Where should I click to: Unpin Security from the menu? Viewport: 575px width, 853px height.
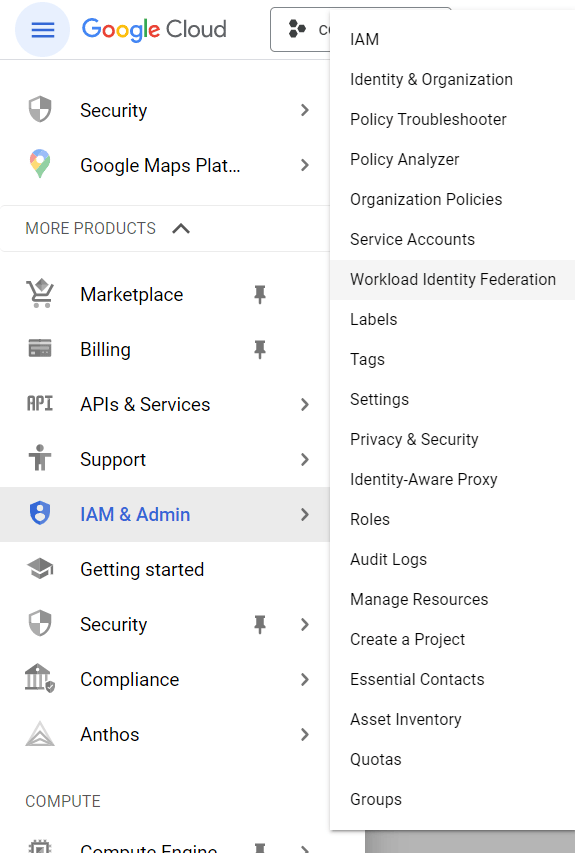click(x=260, y=624)
